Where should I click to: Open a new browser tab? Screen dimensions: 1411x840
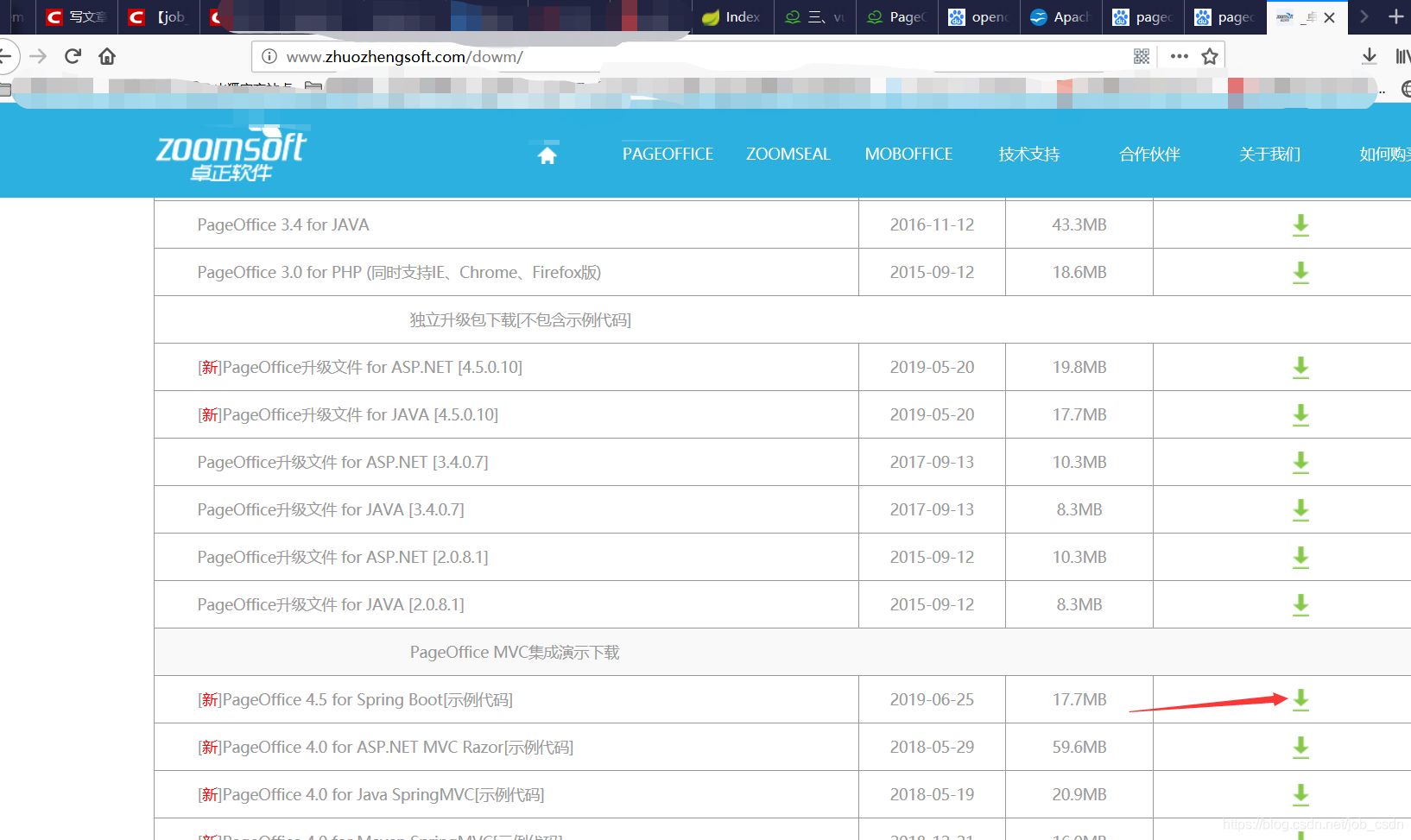1395,16
